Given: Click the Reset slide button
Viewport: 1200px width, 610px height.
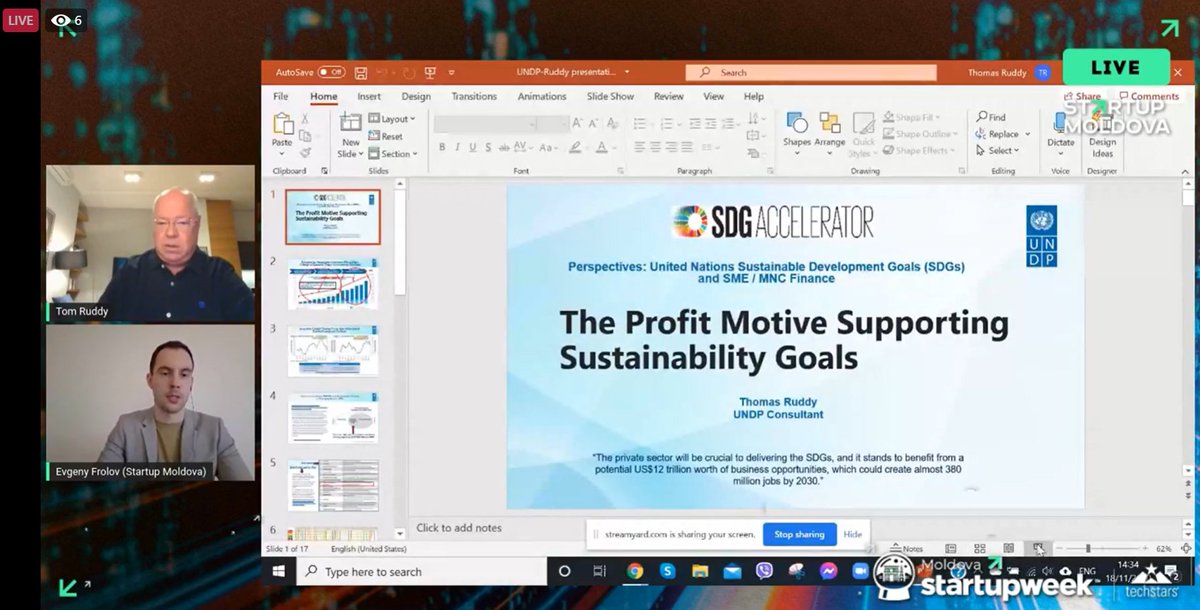Looking at the screenshot, I should (x=386, y=136).
